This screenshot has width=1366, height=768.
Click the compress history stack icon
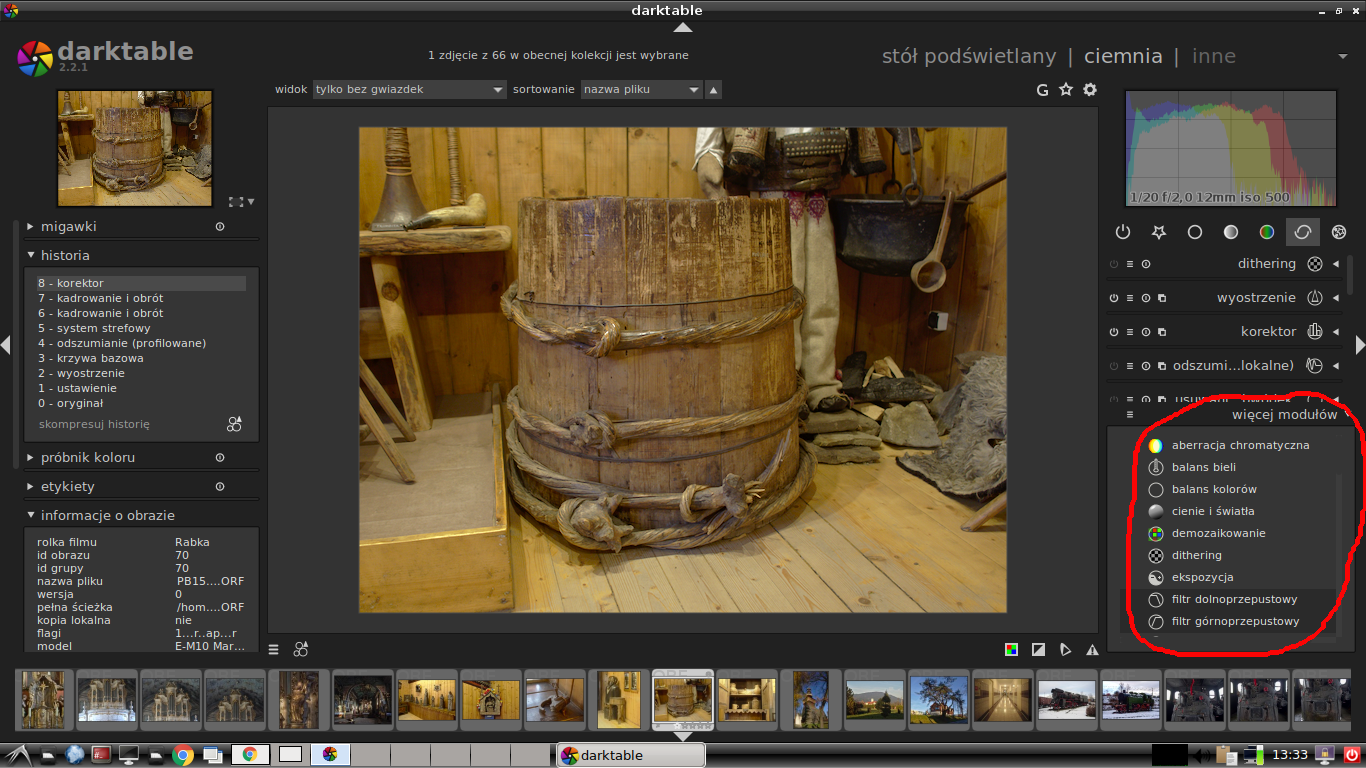click(234, 424)
